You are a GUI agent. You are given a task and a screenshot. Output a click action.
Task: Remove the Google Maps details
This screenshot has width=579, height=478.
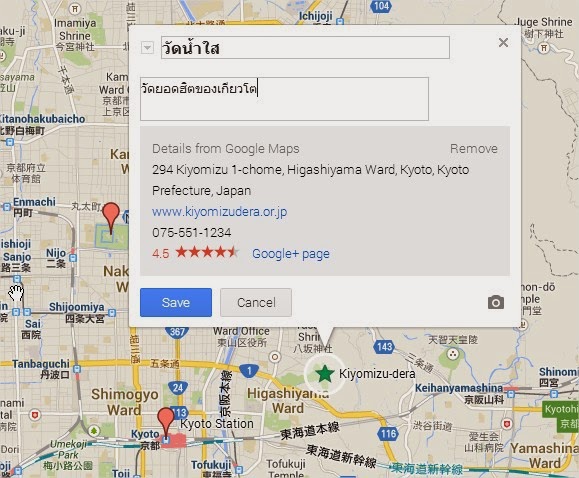[474, 148]
